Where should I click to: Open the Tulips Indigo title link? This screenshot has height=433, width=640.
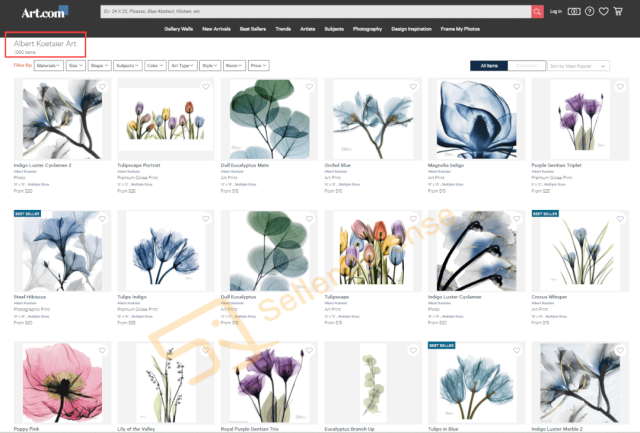131,297
